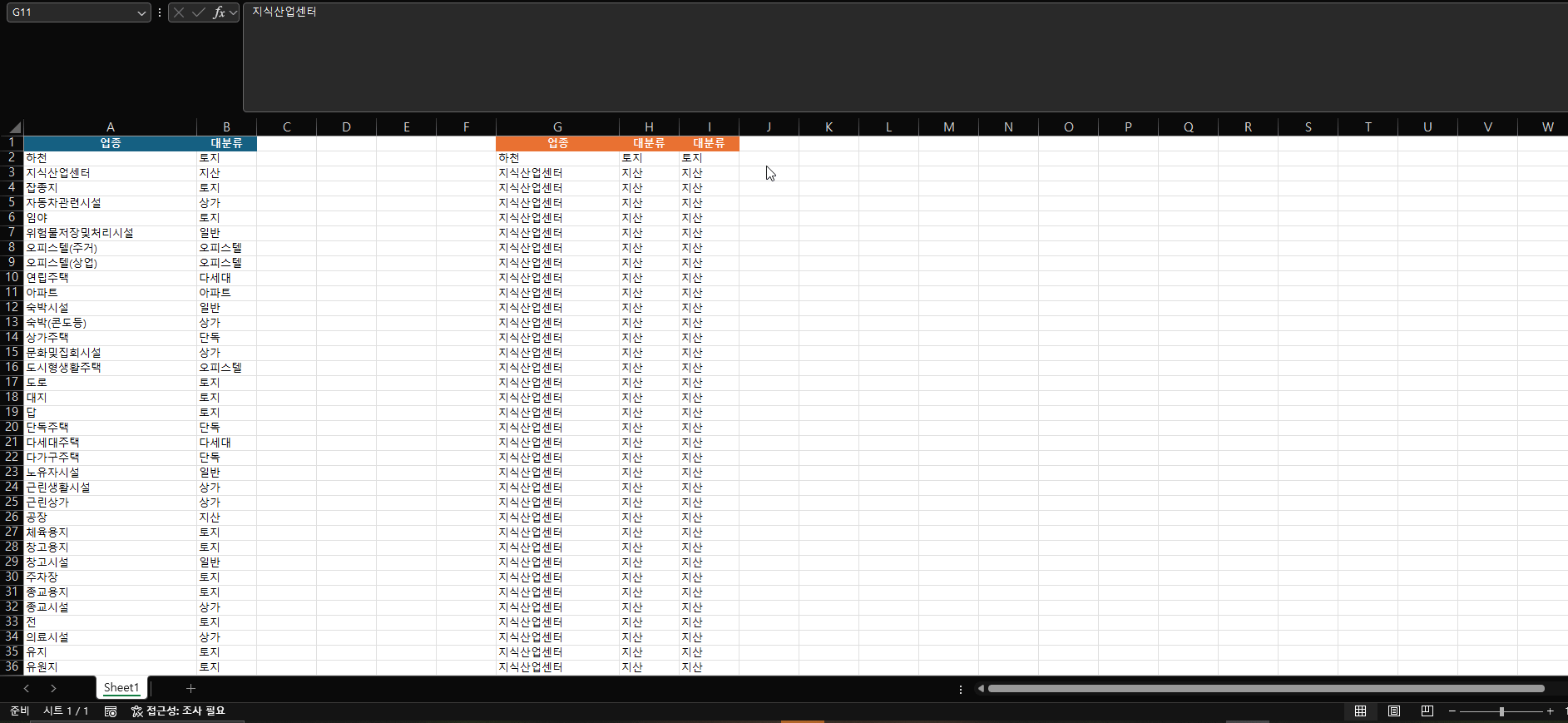This screenshot has height=723, width=1568.
Task: Open the Name Box dropdown showing G11
Action: (141, 13)
